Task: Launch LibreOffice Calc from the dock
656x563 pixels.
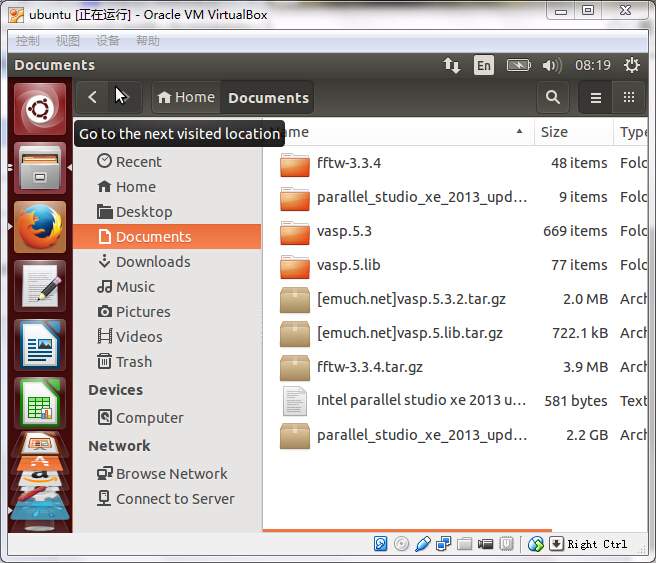Action: point(40,404)
